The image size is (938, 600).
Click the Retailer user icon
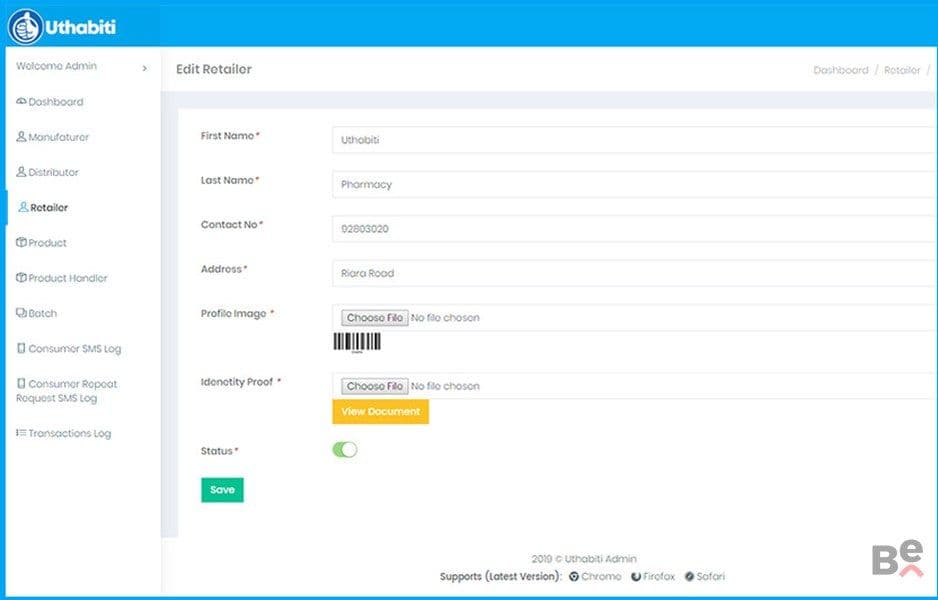pos(23,207)
